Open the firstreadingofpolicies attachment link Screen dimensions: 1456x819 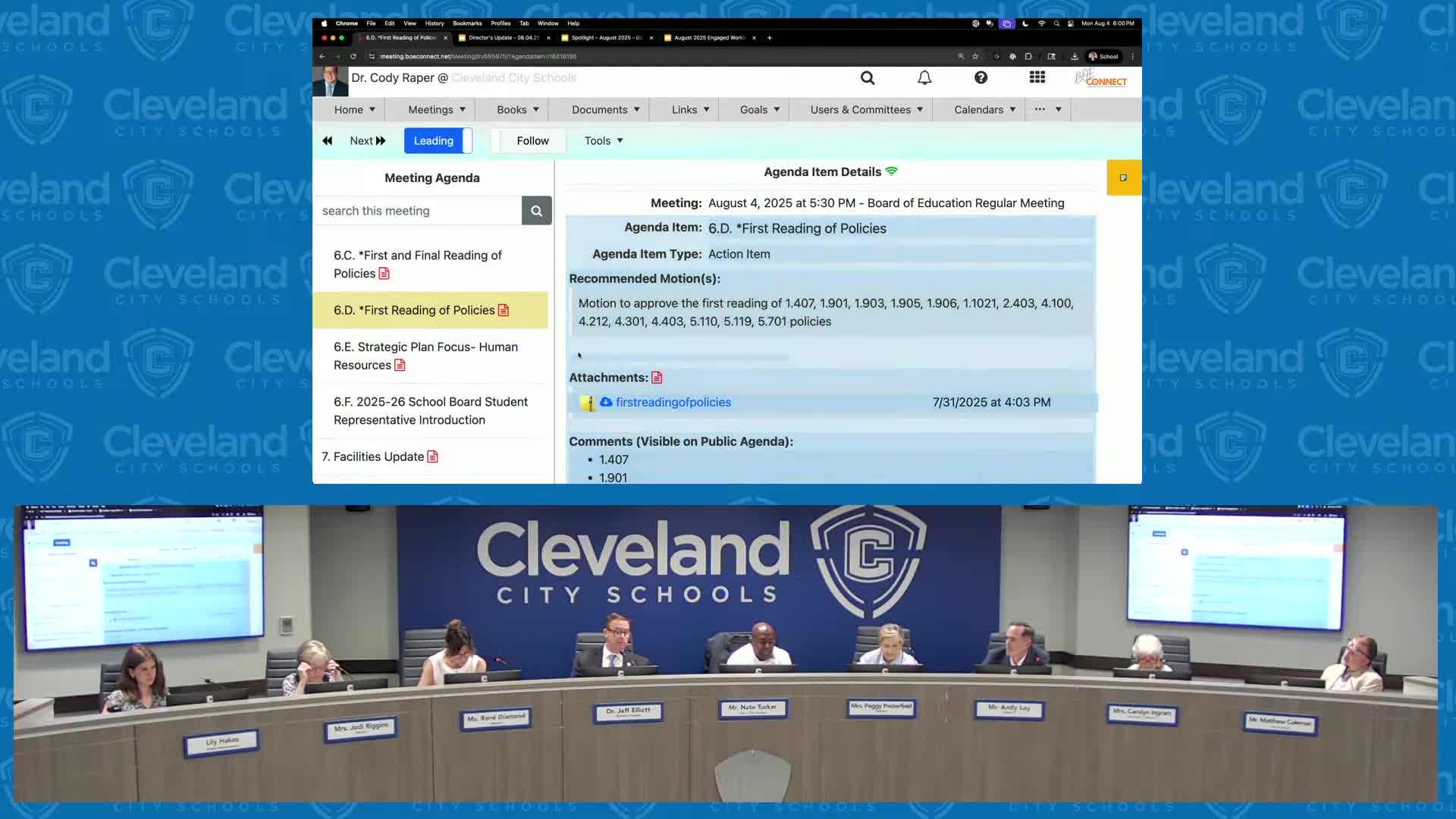[673, 403]
